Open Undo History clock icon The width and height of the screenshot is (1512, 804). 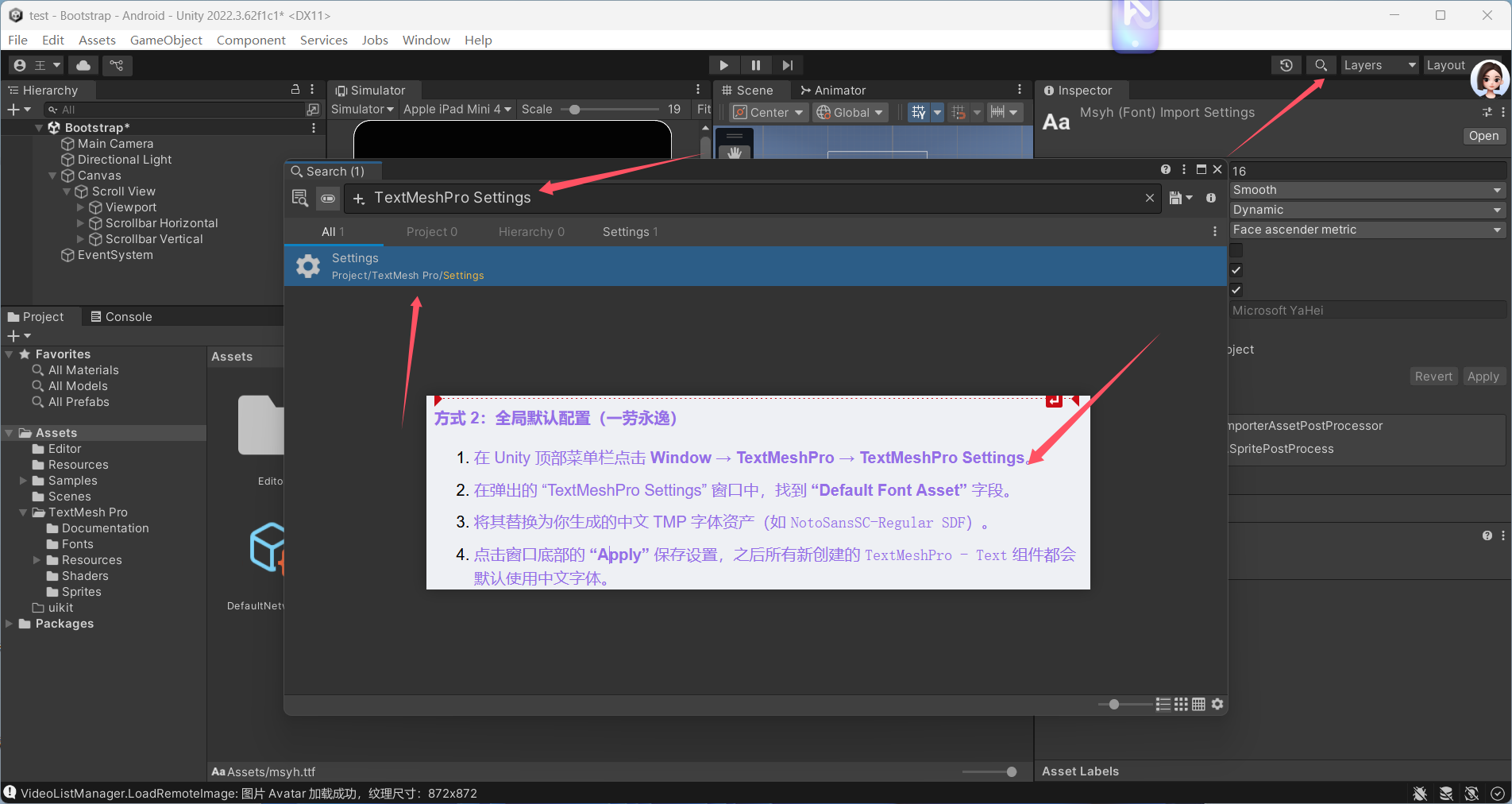[1286, 65]
